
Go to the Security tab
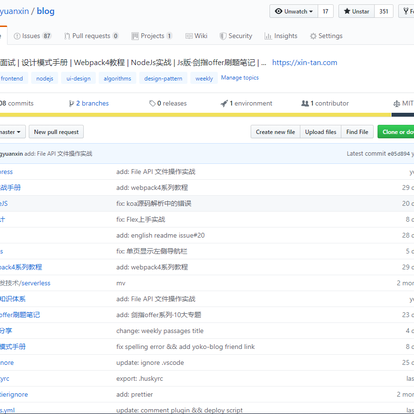[236, 36]
